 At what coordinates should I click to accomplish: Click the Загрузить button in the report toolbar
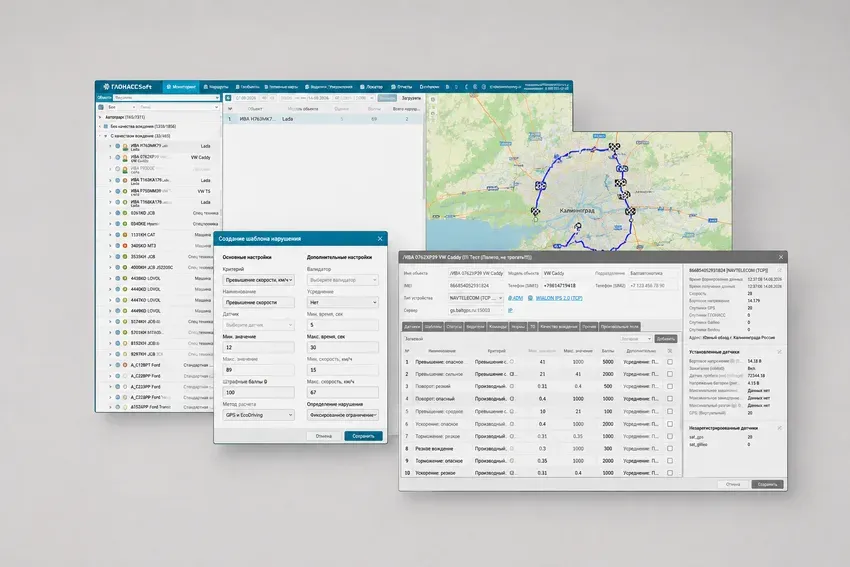coord(410,98)
